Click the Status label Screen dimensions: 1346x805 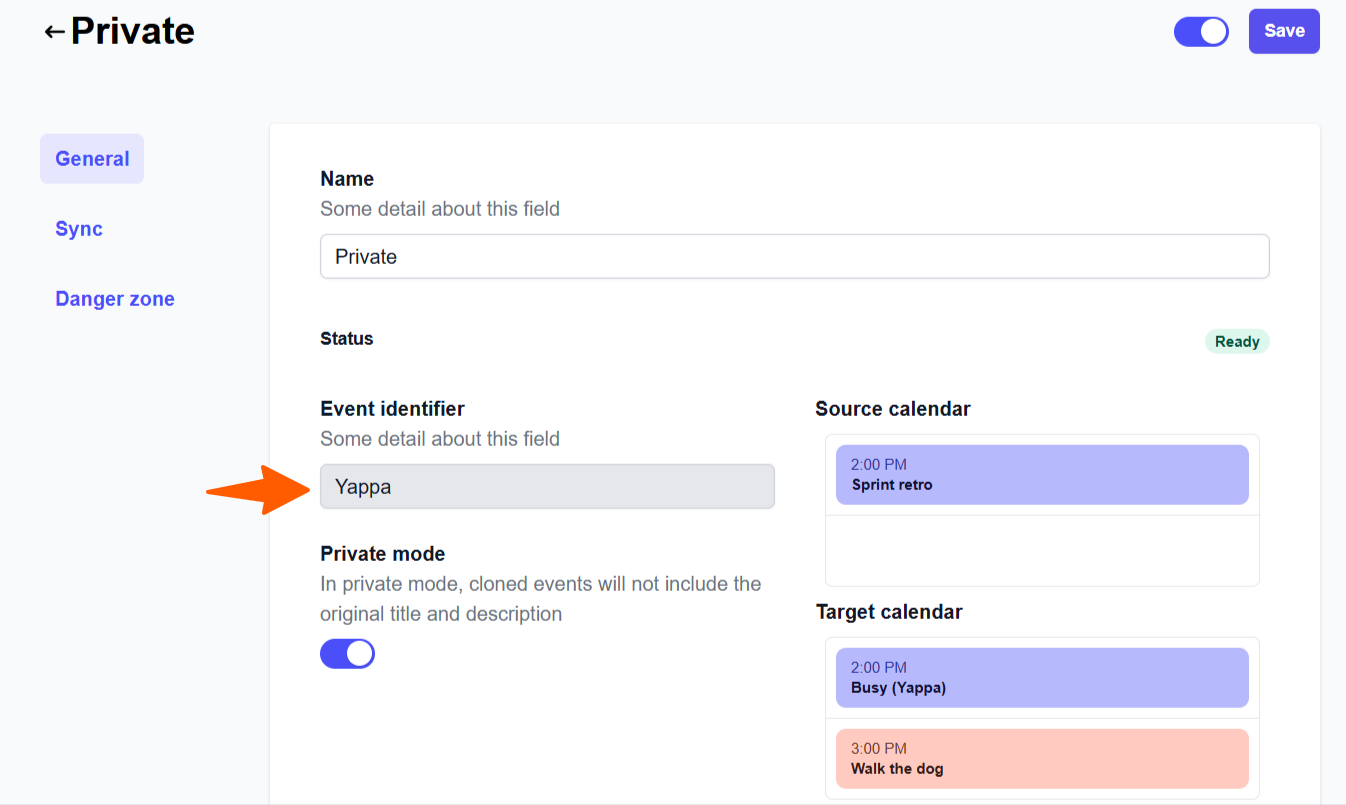[x=347, y=339]
